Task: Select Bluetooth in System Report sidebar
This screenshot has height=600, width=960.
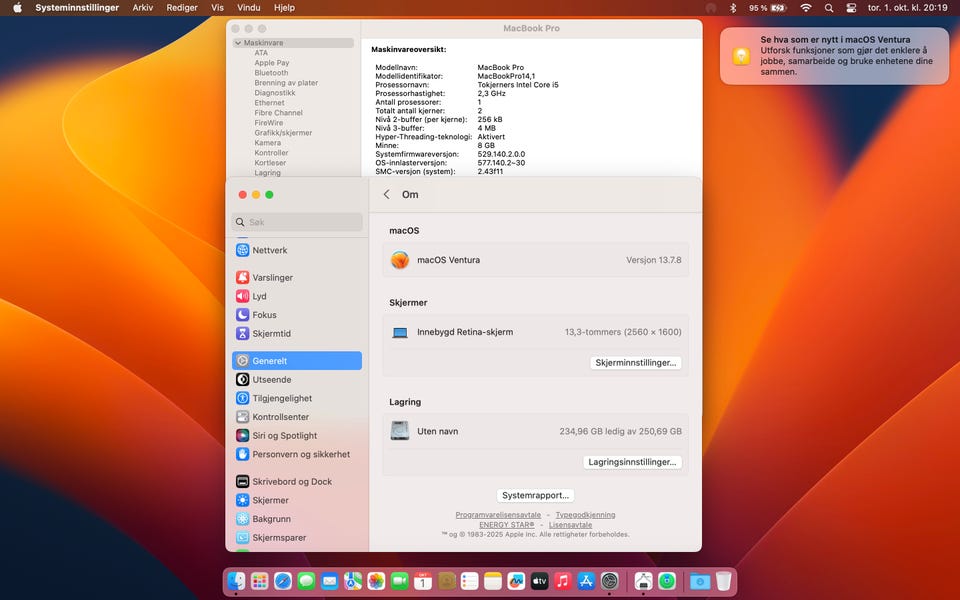Action: pyautogui.click(x=271, y=73)
